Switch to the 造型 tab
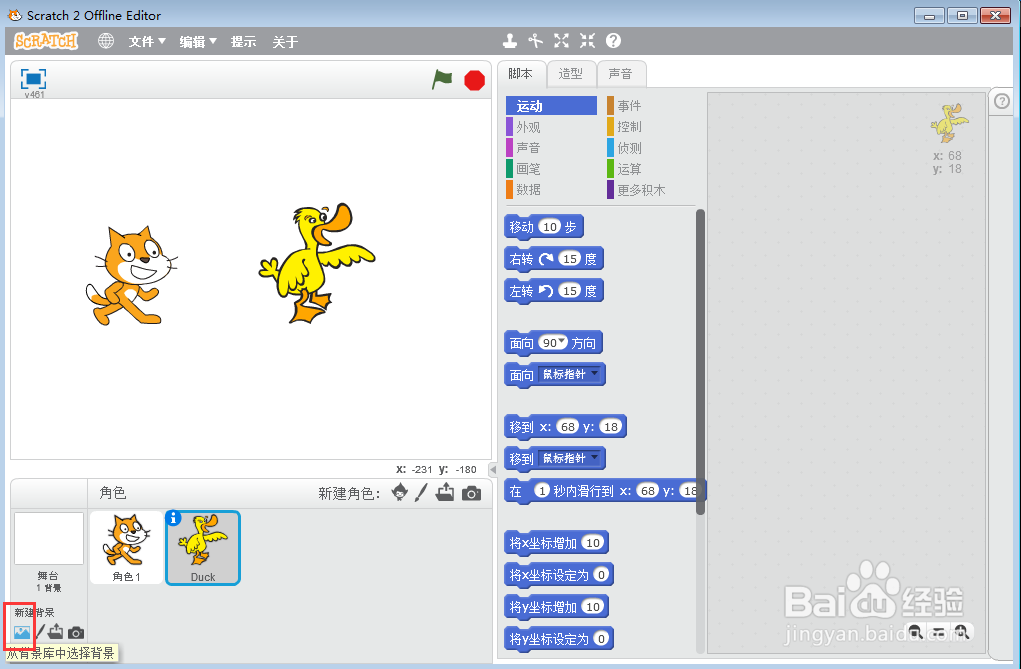 [571, 73]
